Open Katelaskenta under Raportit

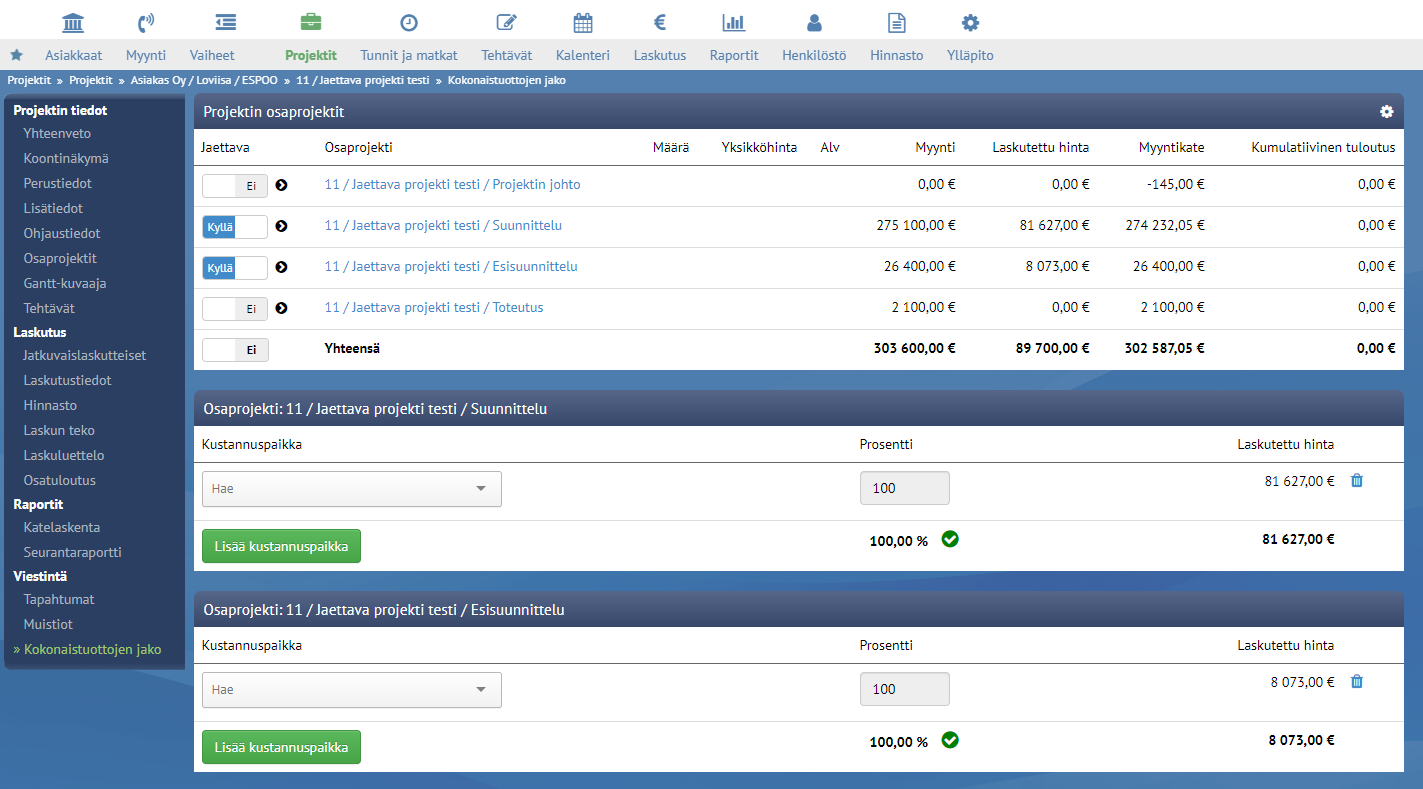62,527
